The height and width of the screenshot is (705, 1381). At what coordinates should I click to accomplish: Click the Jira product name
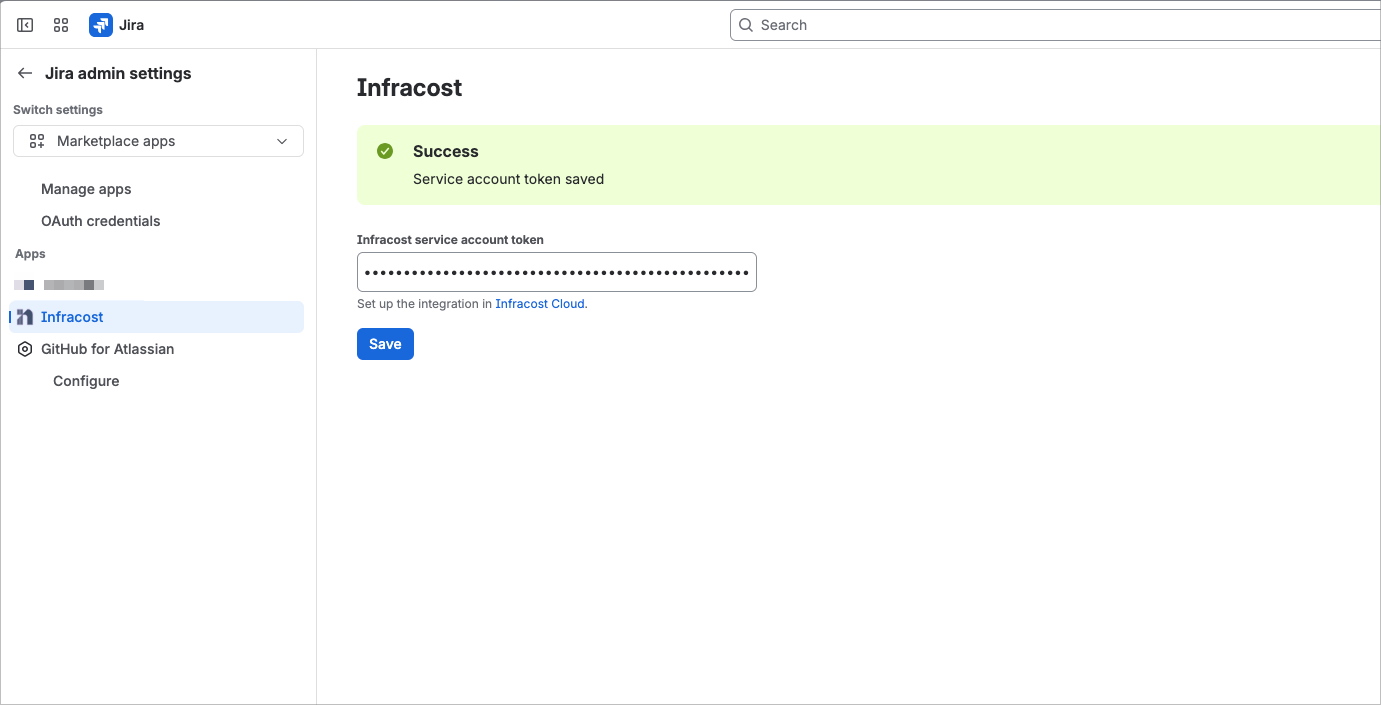tap(132, 25)
